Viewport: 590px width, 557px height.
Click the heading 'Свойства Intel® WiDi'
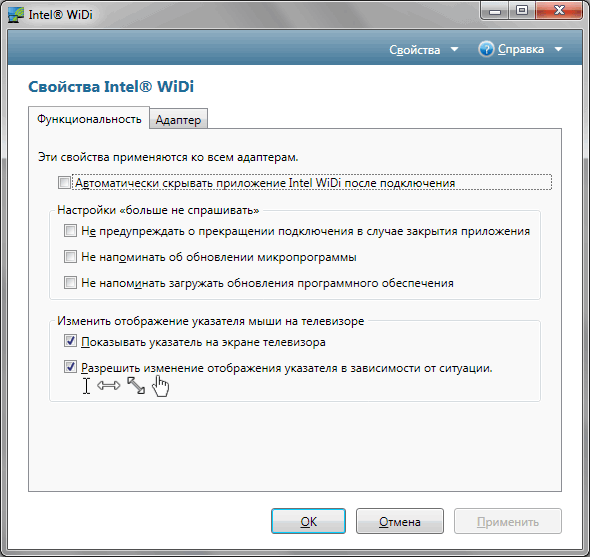point(111,87)
